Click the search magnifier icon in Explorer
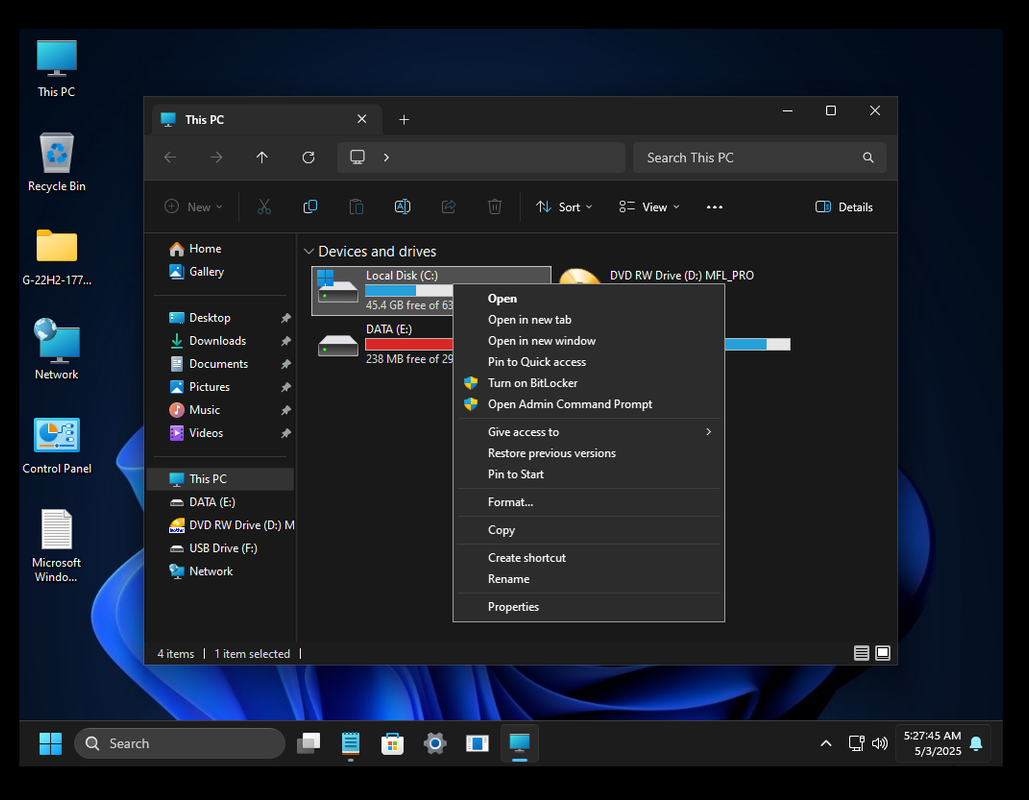The image size is (1029, 800). point(868,158)
